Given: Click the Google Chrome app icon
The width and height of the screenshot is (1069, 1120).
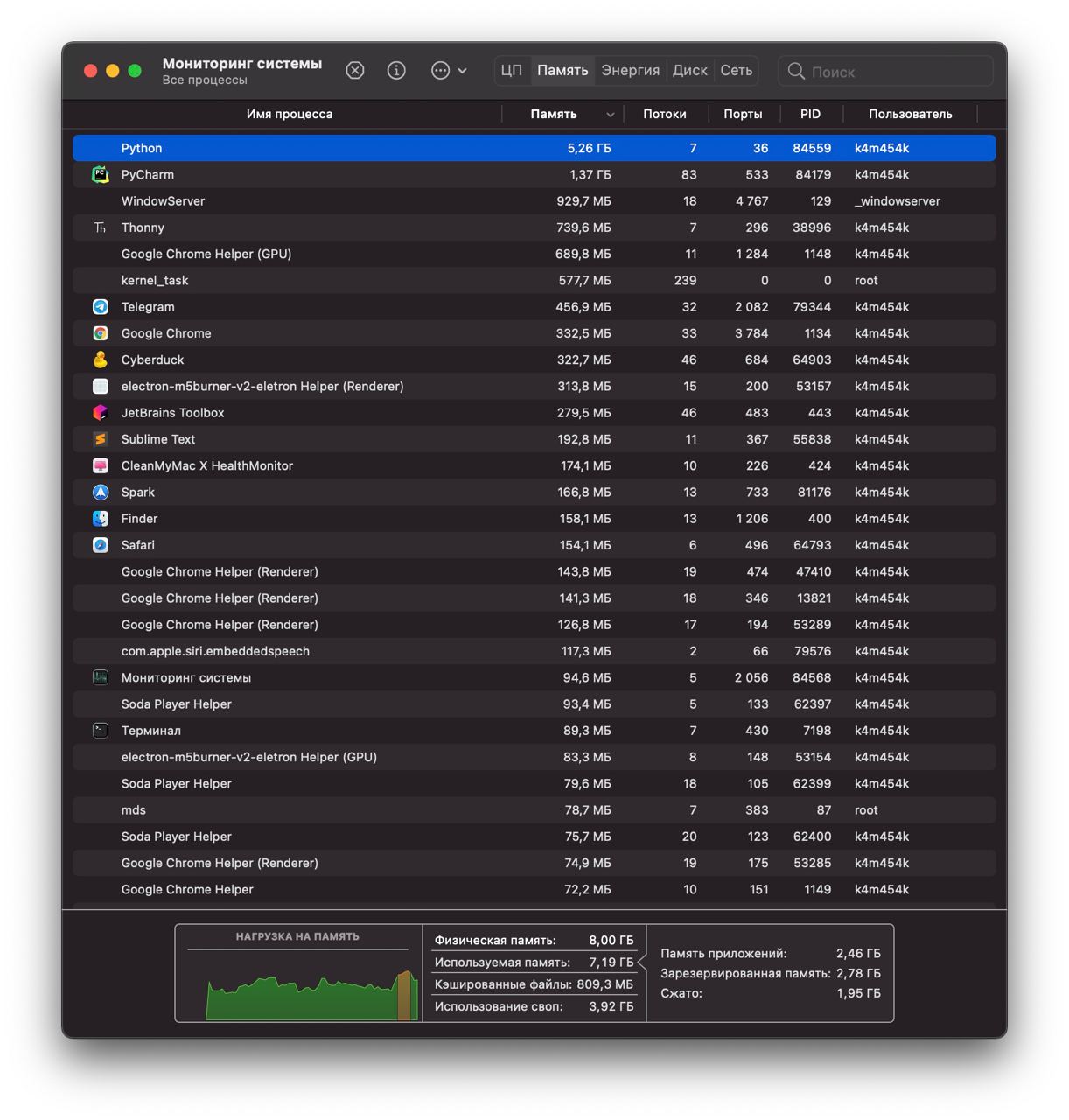Looking at the screenshot, I should (x=101, y=333).
